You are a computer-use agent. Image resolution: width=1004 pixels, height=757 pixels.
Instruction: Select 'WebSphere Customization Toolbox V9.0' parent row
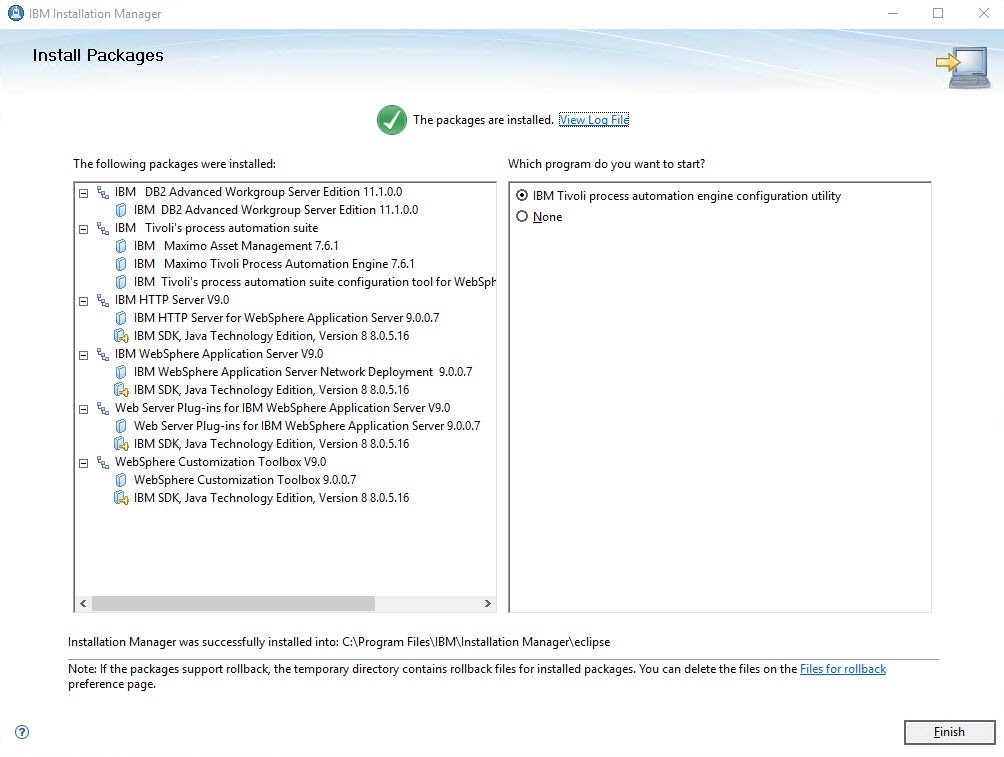[220, 462]
